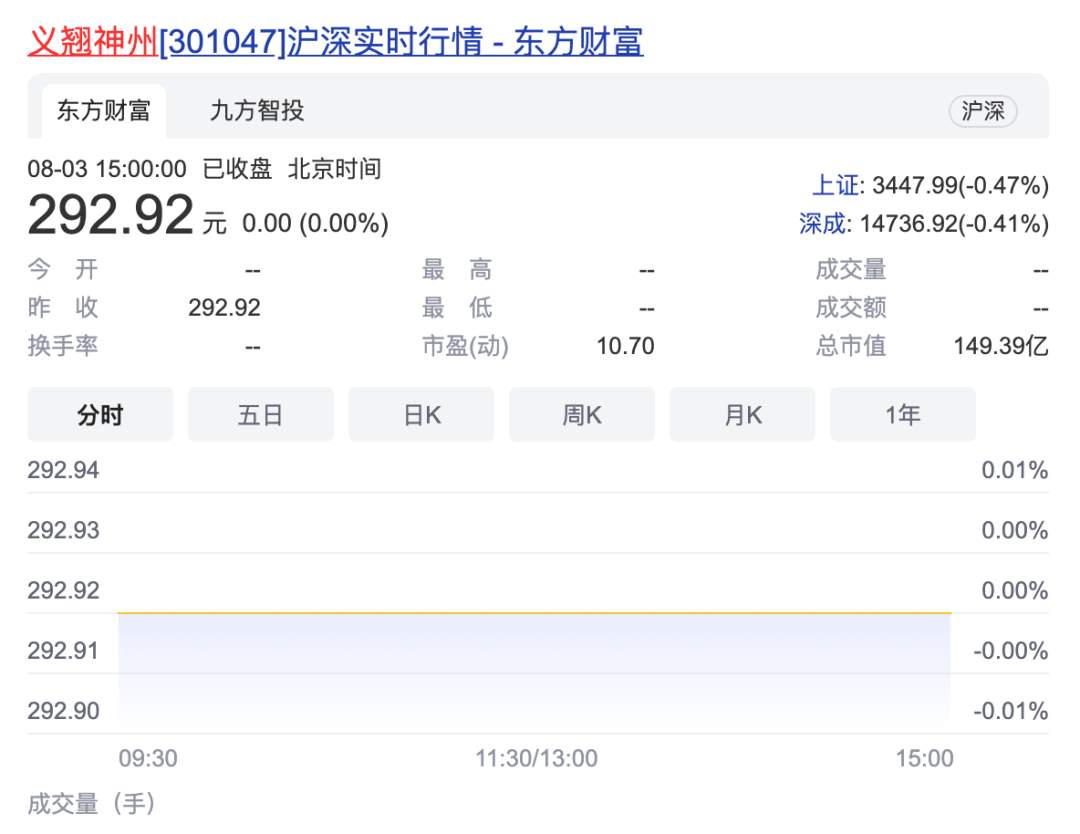
Task: Switch to the 九方智投 tab
Action: pyautogui.click(x=257, y=111)
